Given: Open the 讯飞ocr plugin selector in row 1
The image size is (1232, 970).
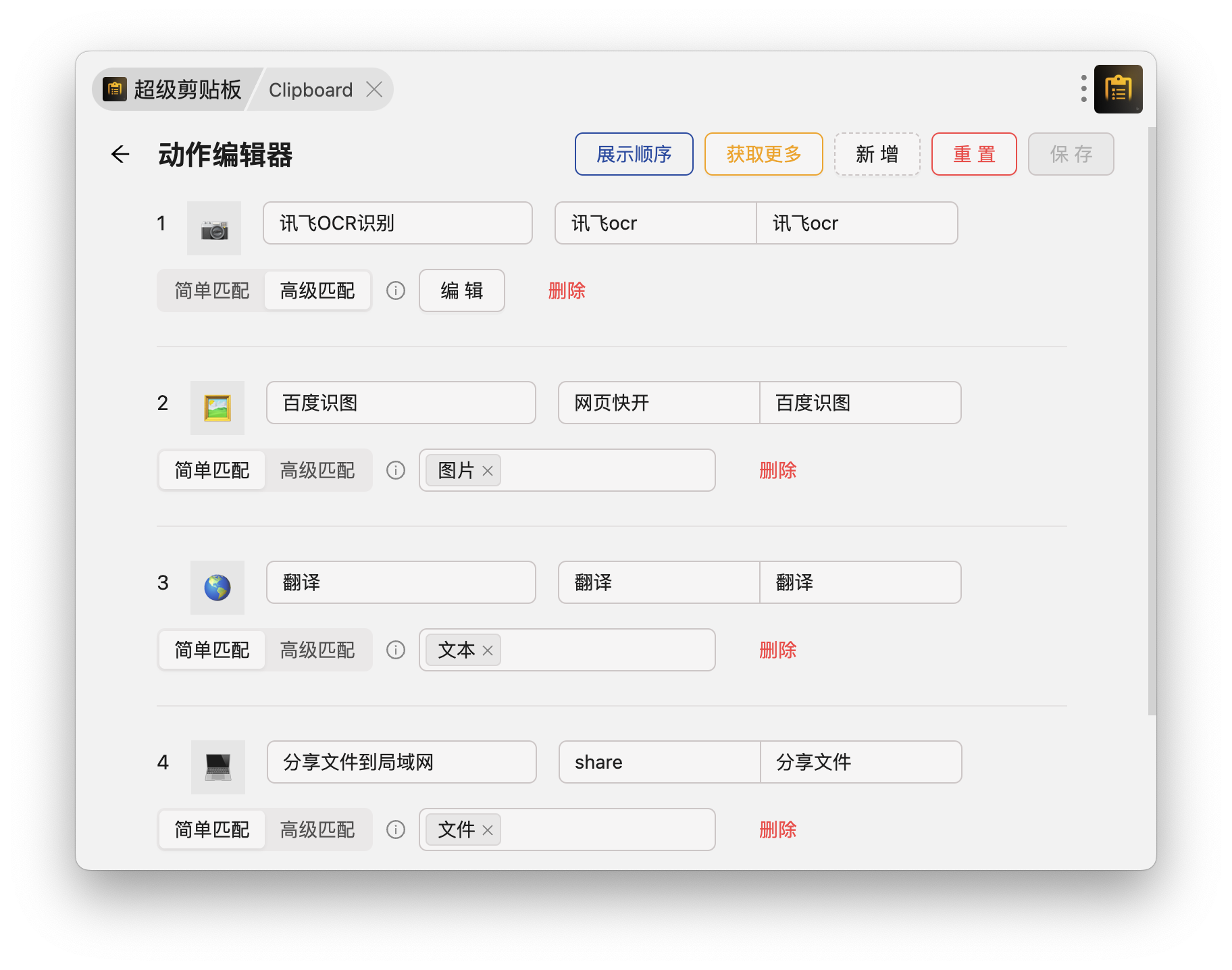Looking at the screenshot, I should coord(655,223).
